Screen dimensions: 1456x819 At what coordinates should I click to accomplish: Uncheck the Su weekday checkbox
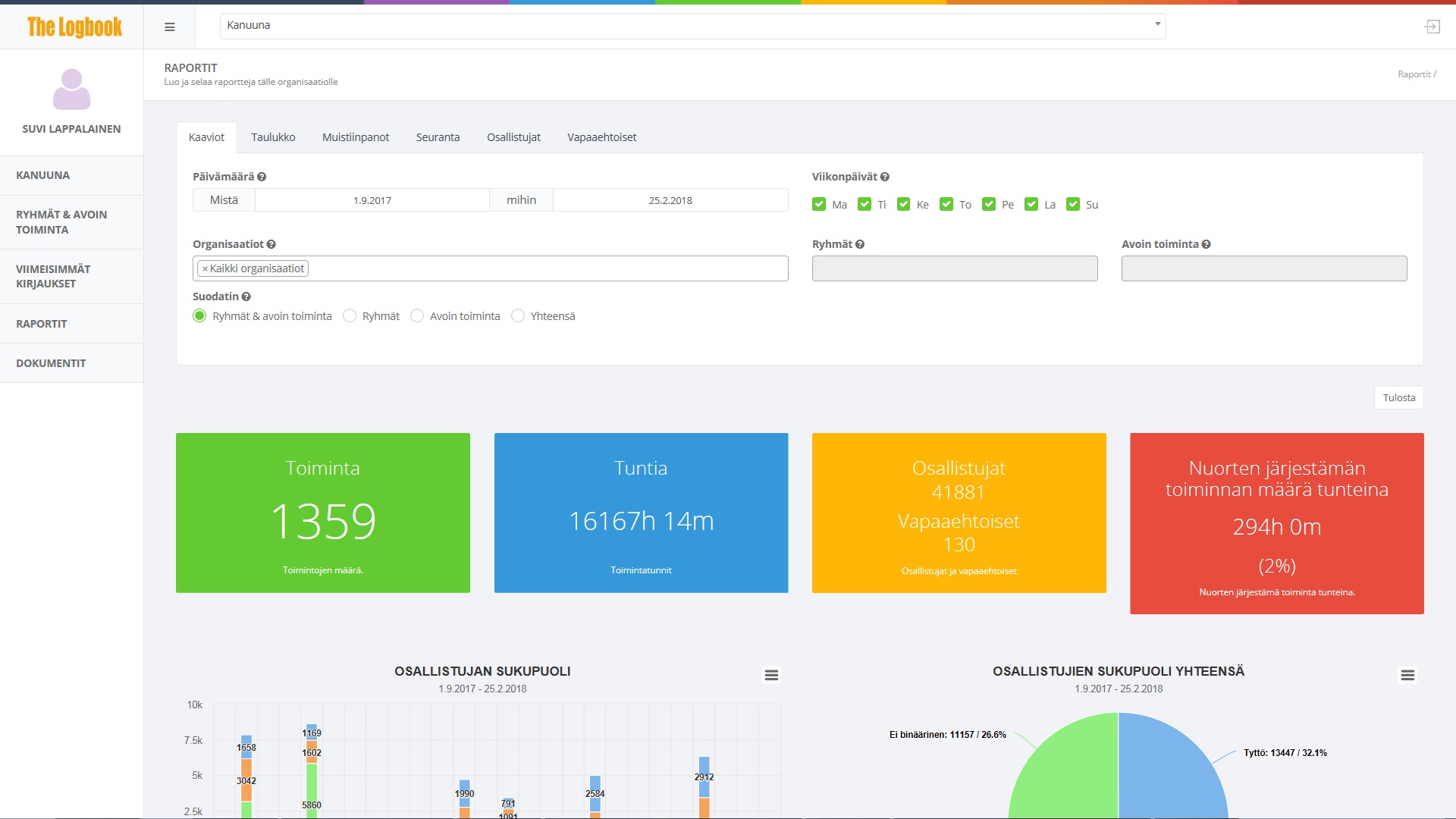[1073, 204]
